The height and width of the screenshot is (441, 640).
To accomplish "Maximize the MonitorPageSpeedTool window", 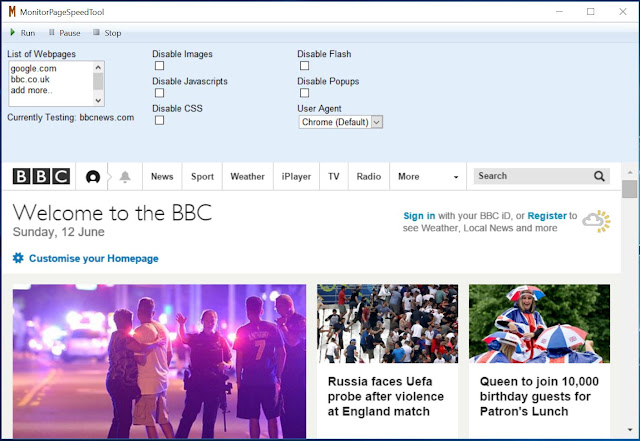I will click(x=591, y=12).
